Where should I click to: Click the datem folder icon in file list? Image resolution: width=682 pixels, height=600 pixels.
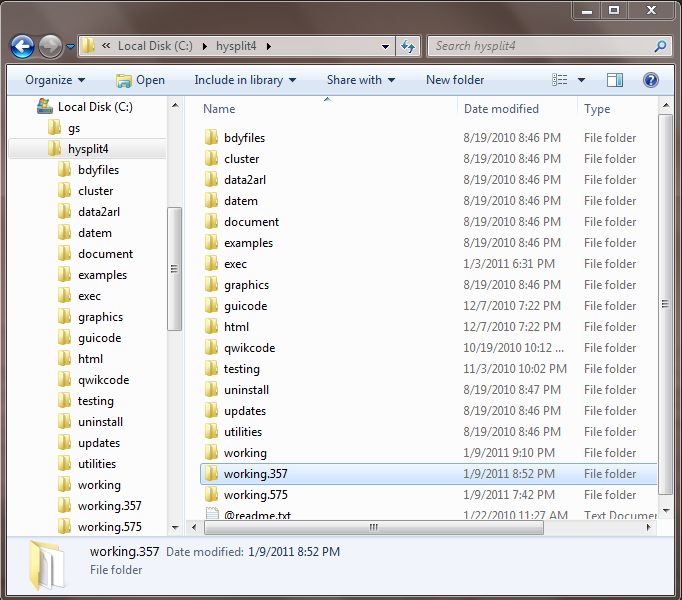click(211, 201)
